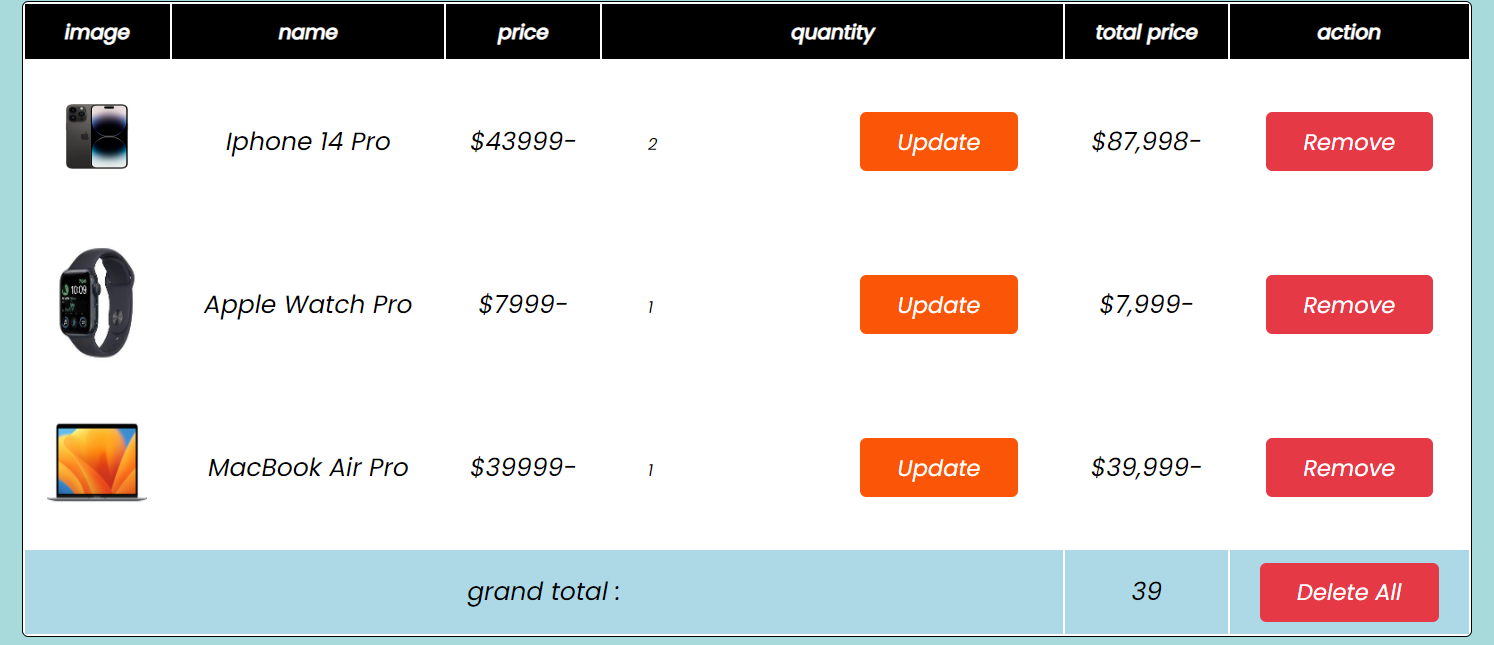
Task: Update the MacBook Air Pro quantity
Action: click(938, 467)
